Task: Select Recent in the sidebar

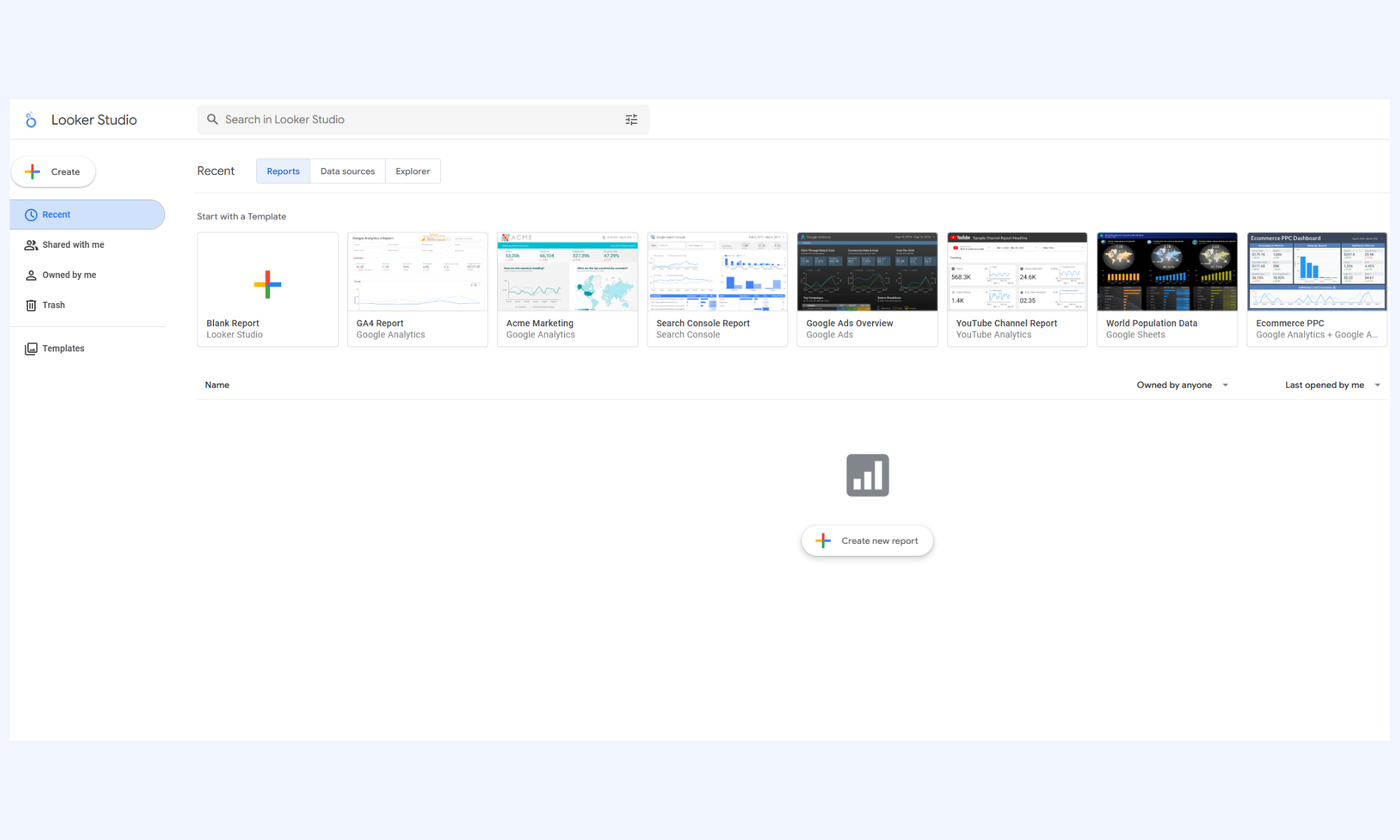Action: pyautogui.click(x=87, y=214)
